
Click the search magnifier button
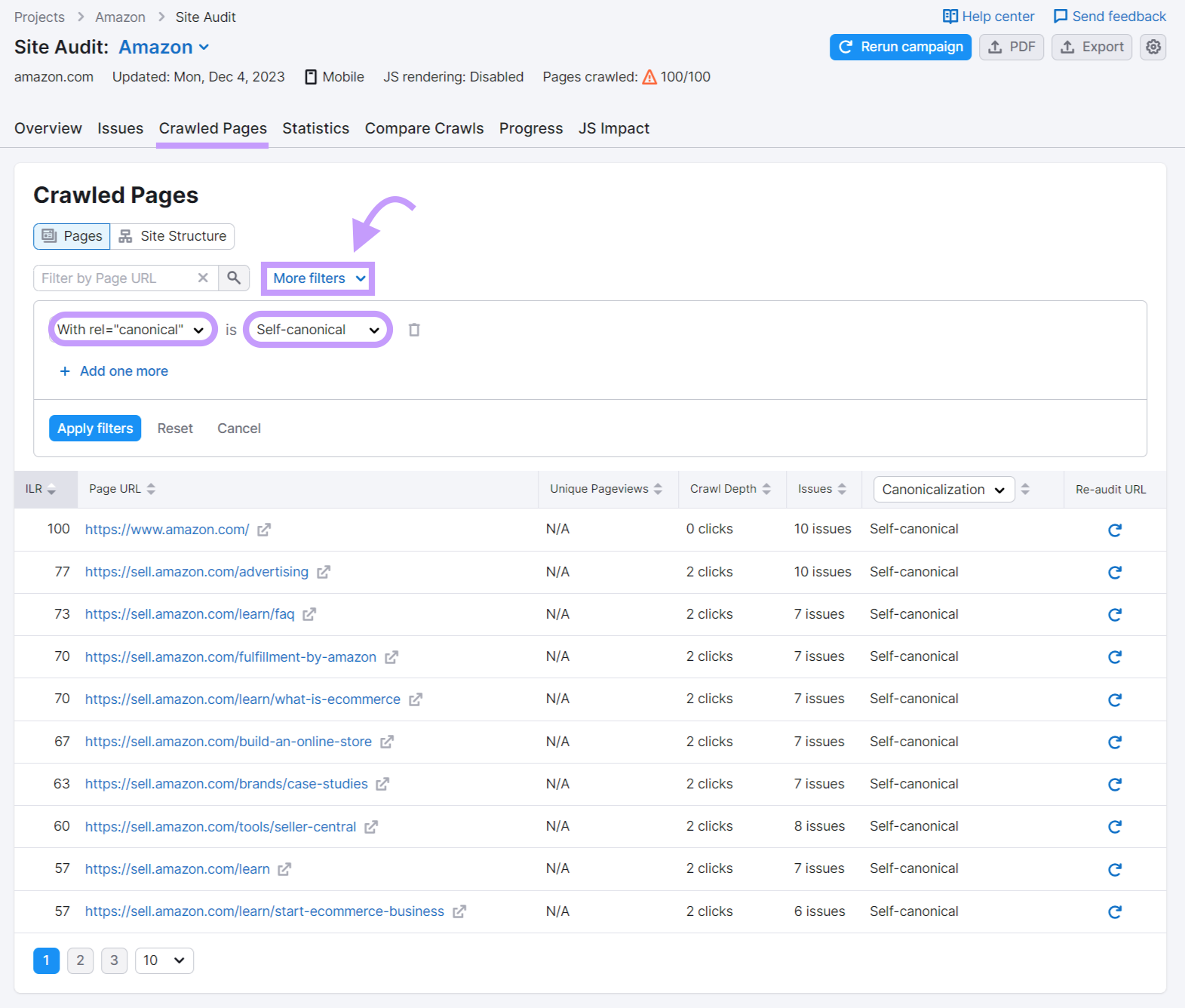234,278
